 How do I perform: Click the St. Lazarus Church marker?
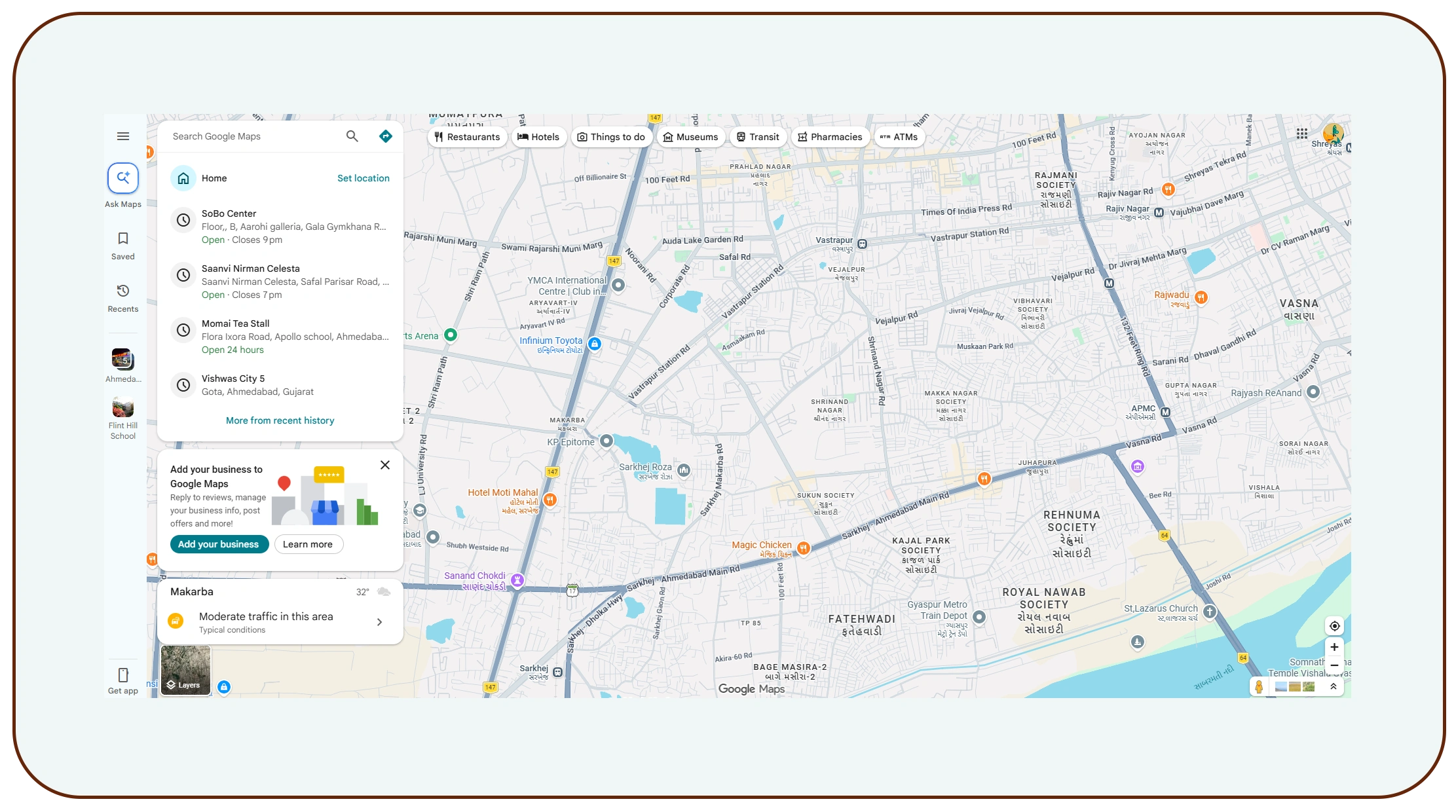point(1210,612)
